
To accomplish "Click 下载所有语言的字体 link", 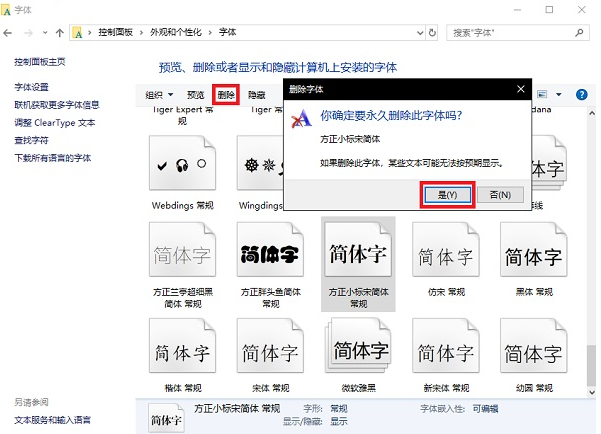I will tap(53, 158).
